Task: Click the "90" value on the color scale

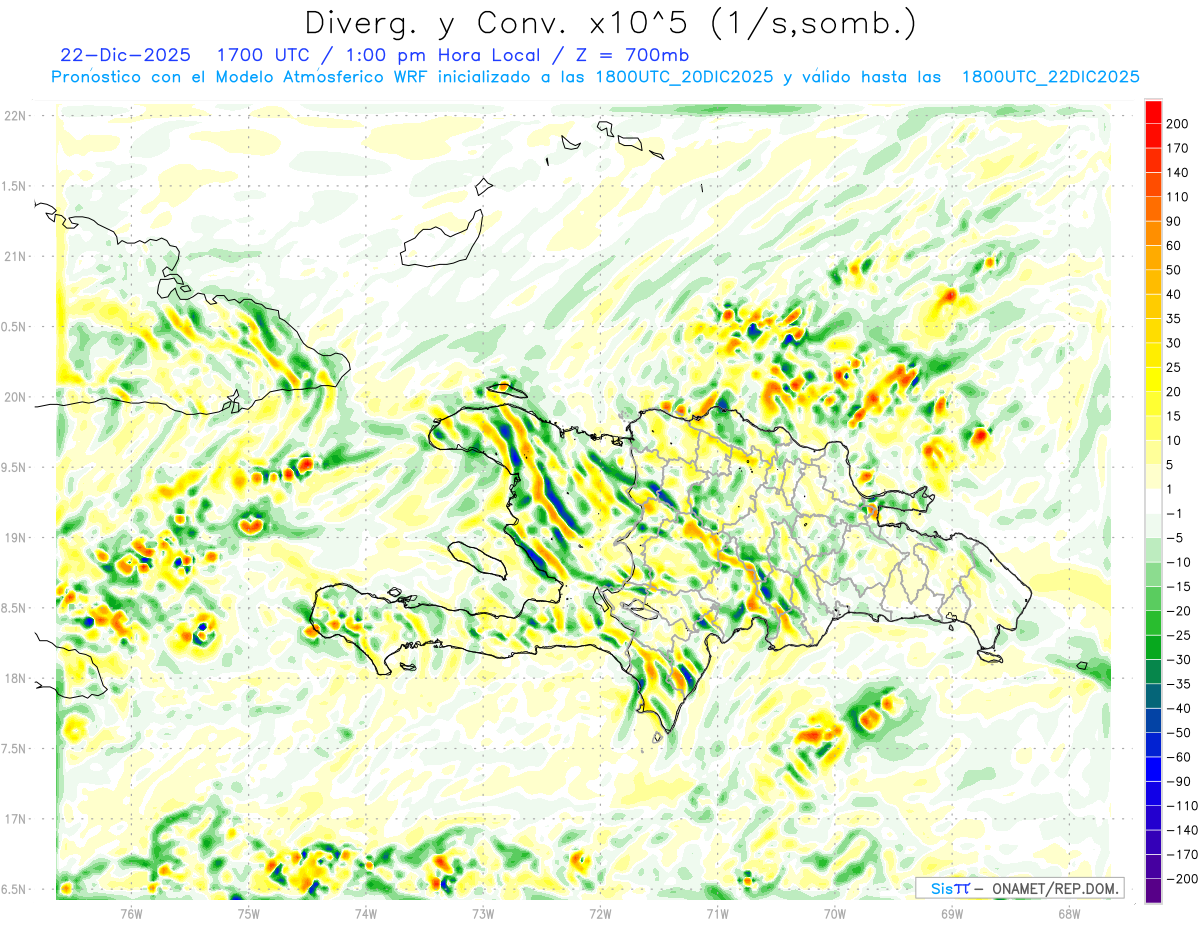Action: (1176, 221)
